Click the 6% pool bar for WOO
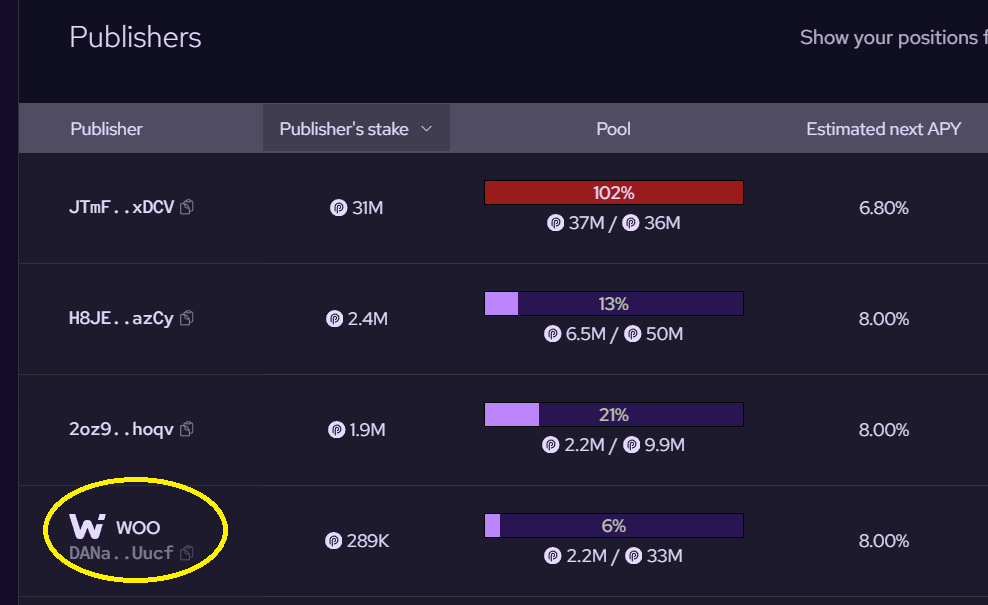 click(614, 525)
